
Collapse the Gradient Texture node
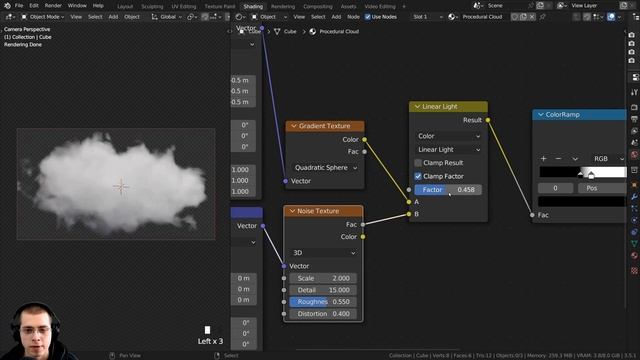coord(294,126)
